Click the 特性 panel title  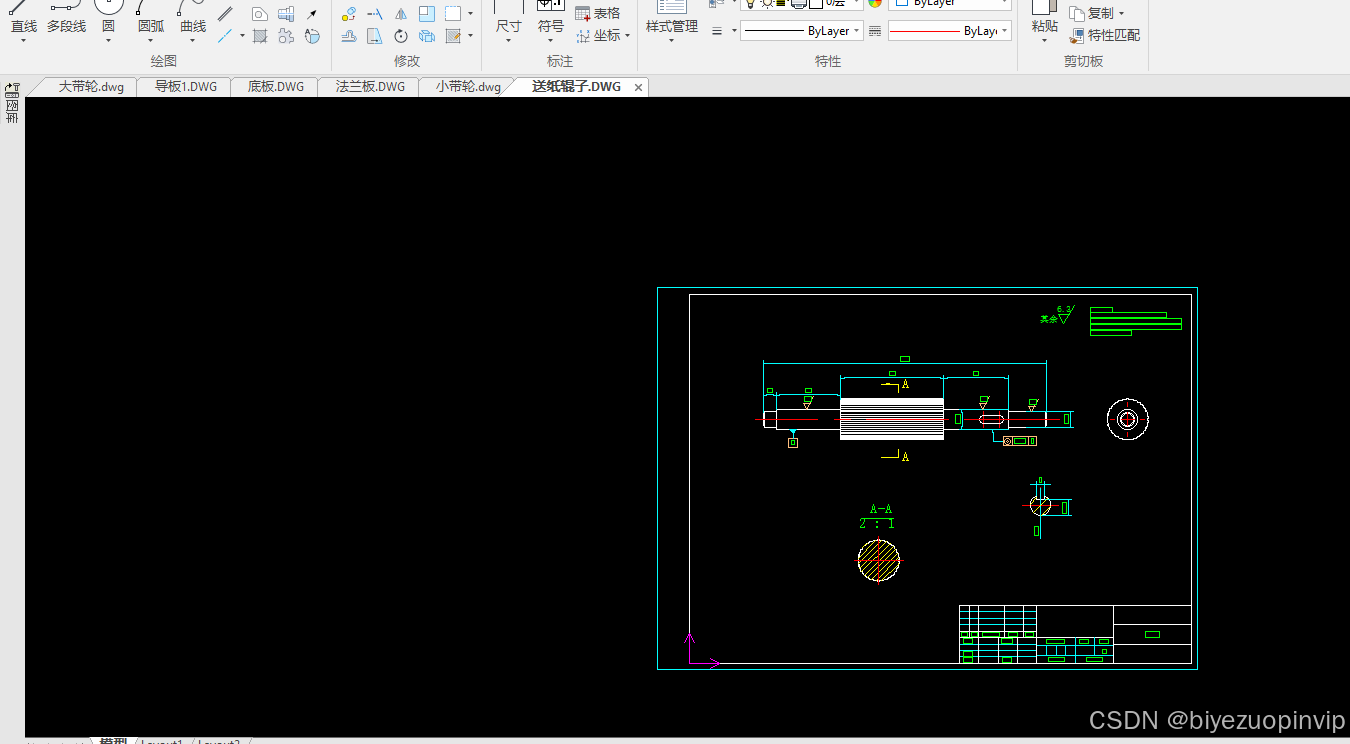click(x=828, y=61)
